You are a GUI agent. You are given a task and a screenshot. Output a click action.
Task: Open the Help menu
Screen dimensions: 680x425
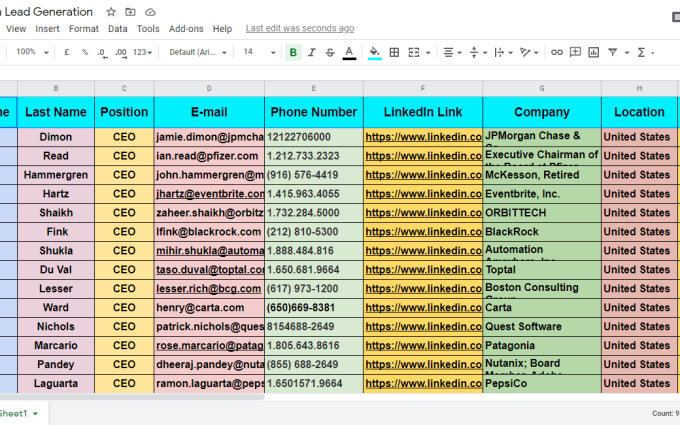tap(222, 29)
